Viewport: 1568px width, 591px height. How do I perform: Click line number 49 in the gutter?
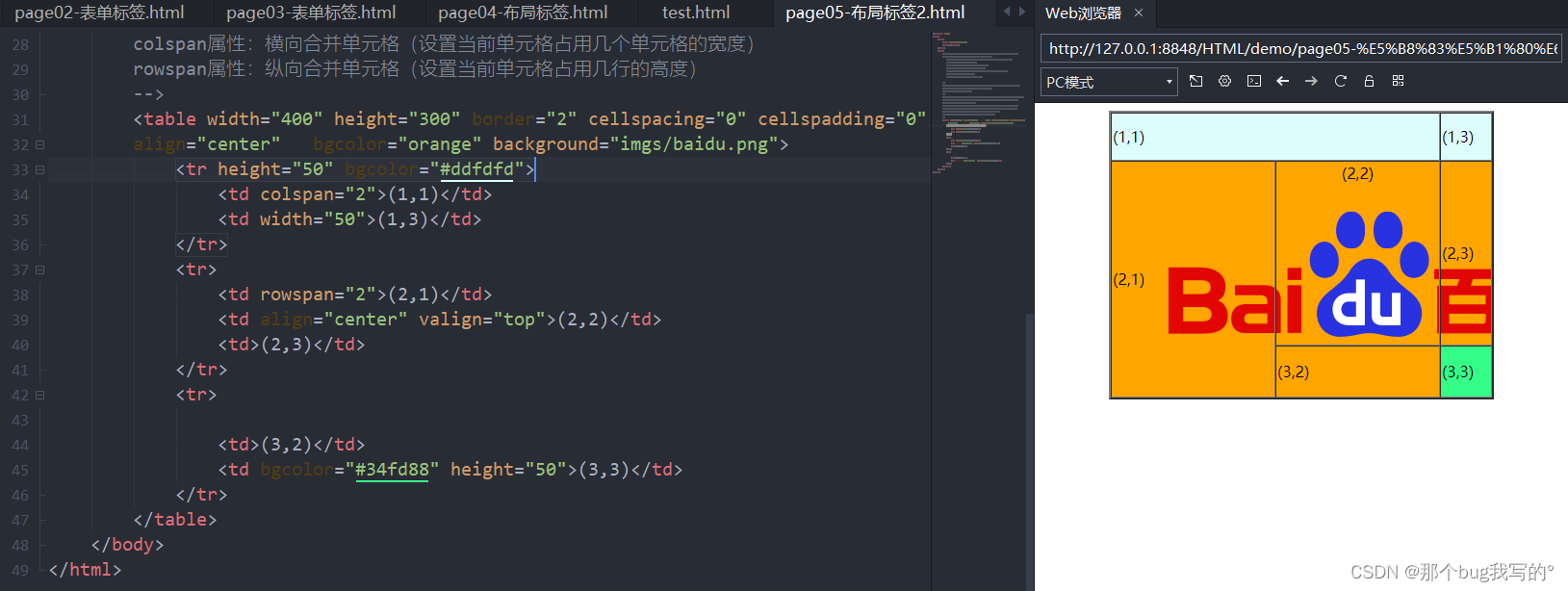pos(20,570)
